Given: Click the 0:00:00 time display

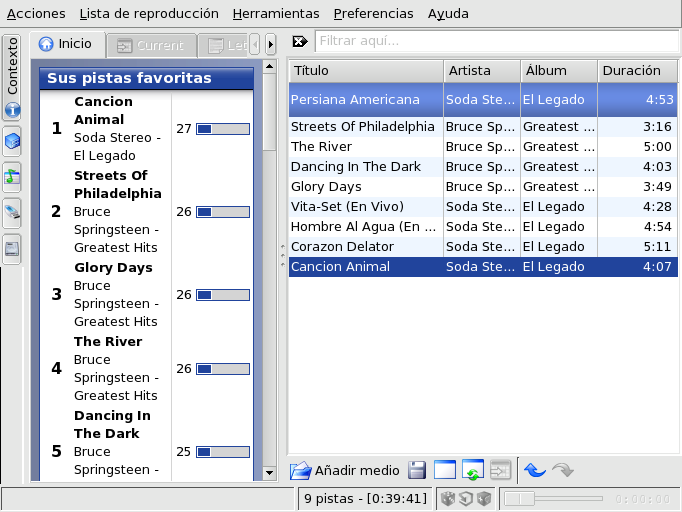Looking at the screenshot, I should point(642,499).
